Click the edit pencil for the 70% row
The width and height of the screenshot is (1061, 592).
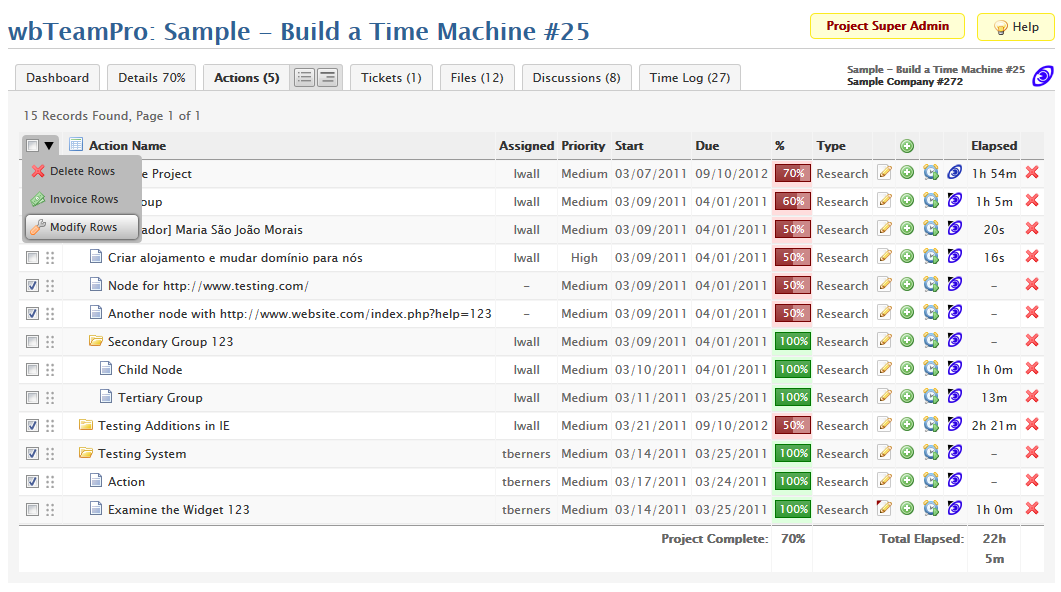pos(884,173)
